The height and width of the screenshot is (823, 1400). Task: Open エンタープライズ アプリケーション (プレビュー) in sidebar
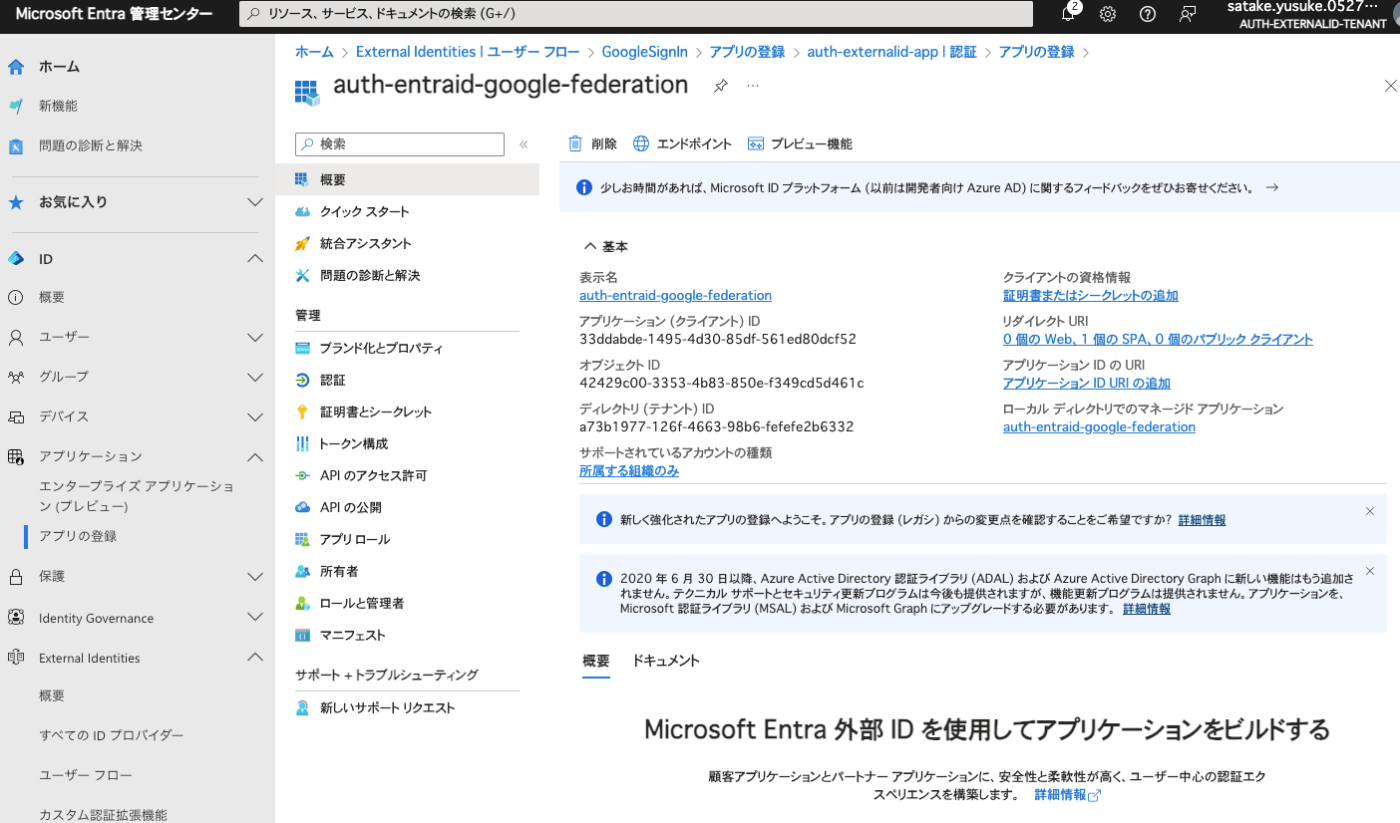[137, 497]
